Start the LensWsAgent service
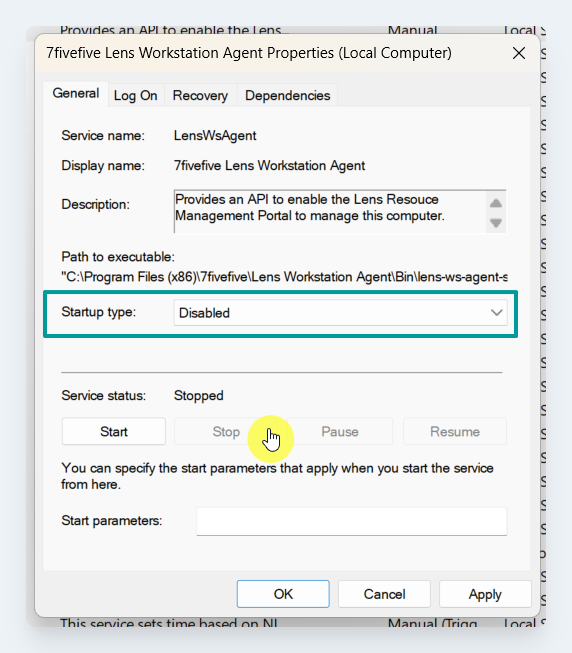The image size is (572, 653). tap(114, 431)
